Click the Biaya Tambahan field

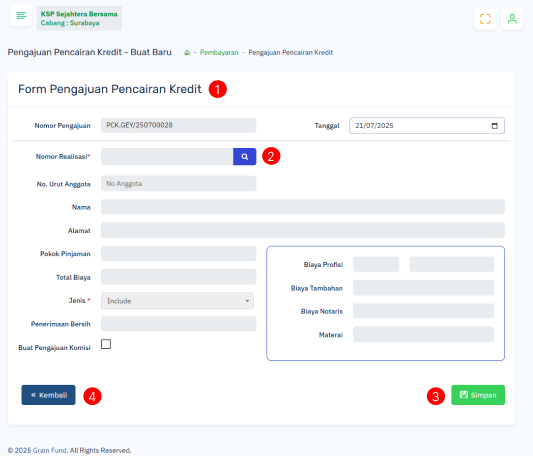coord(424,288)
